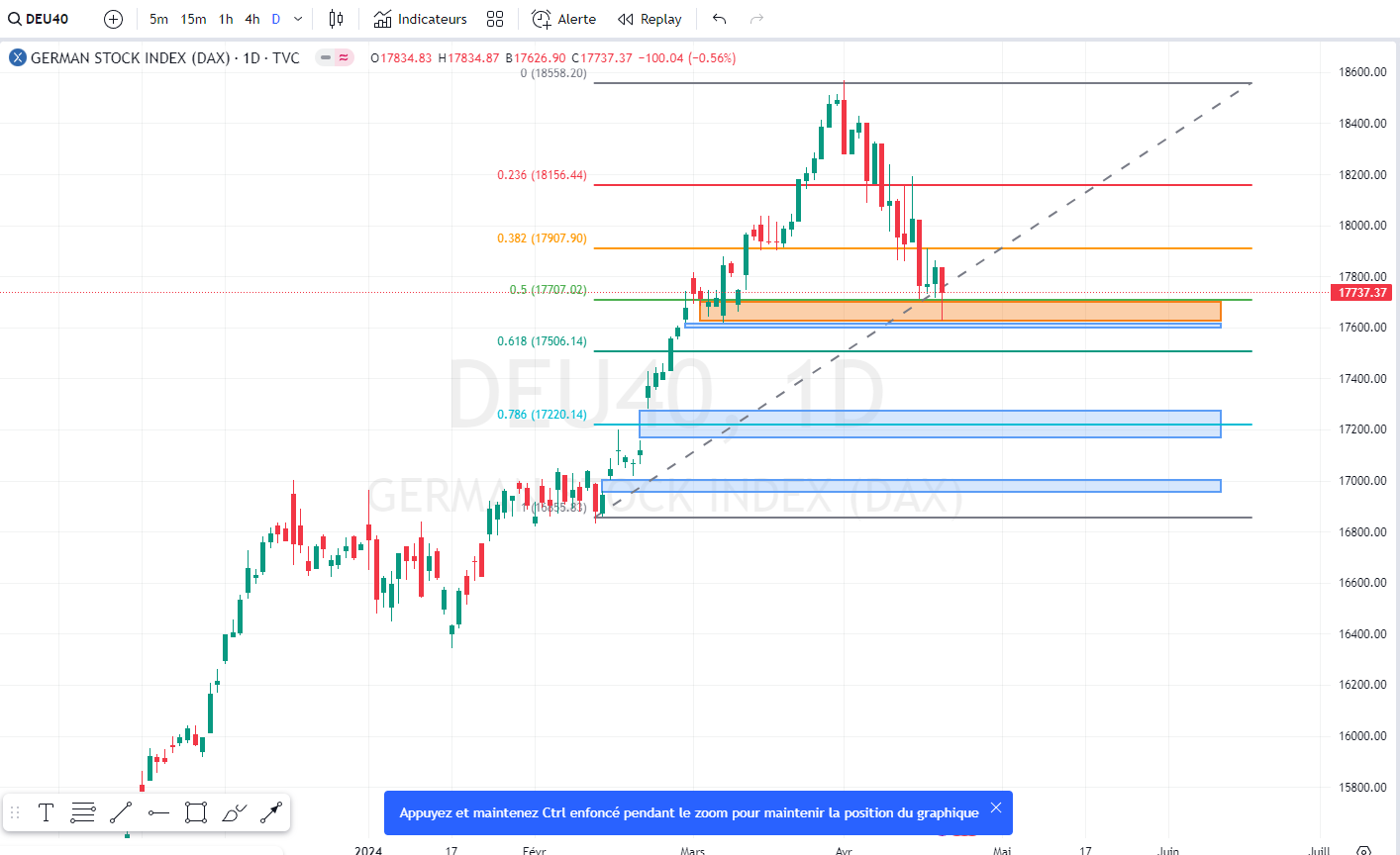The height and width of the screenshot is (855, 1400).
Task: Toggle the grey dash pill beside TVC
Action: (325, 57)
